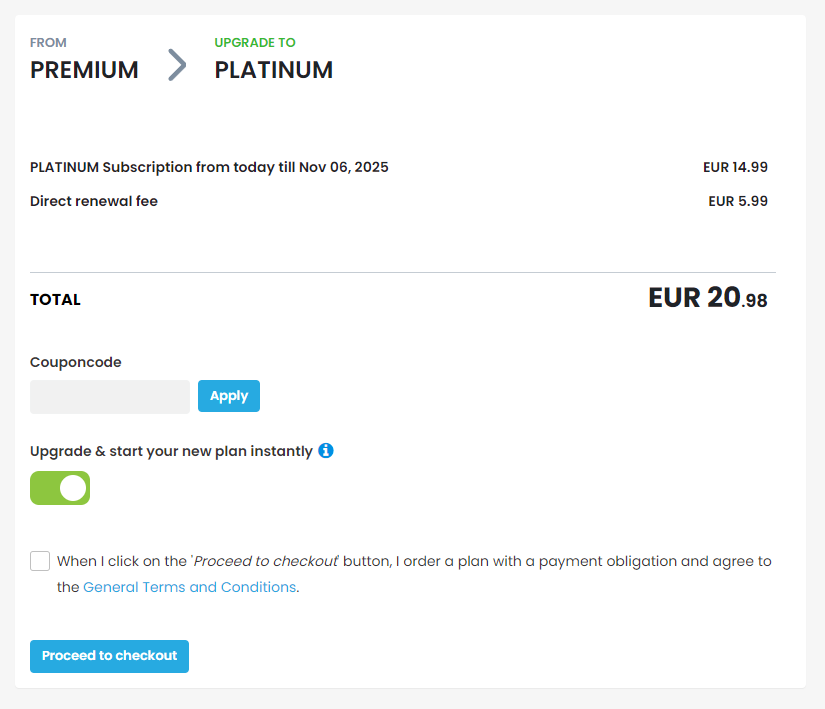Click the EUR 14.99 subscription price

(x=735, y=167)
